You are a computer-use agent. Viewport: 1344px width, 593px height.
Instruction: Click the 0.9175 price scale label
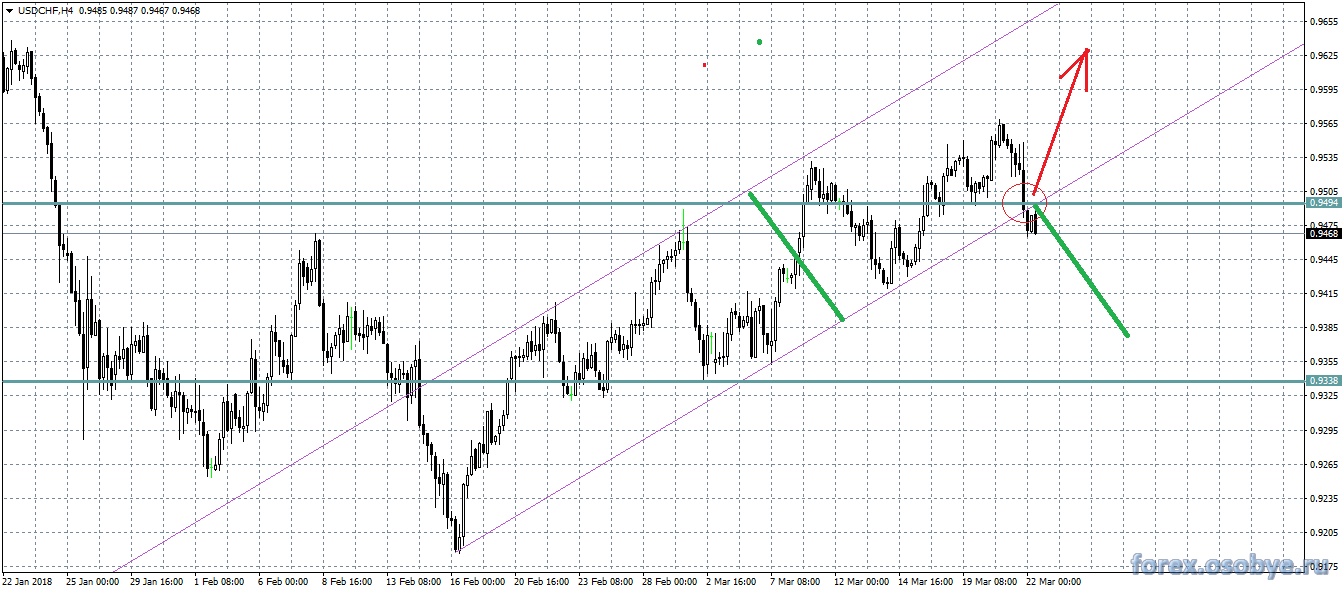pyautogui.click(x=1323, y=566)
